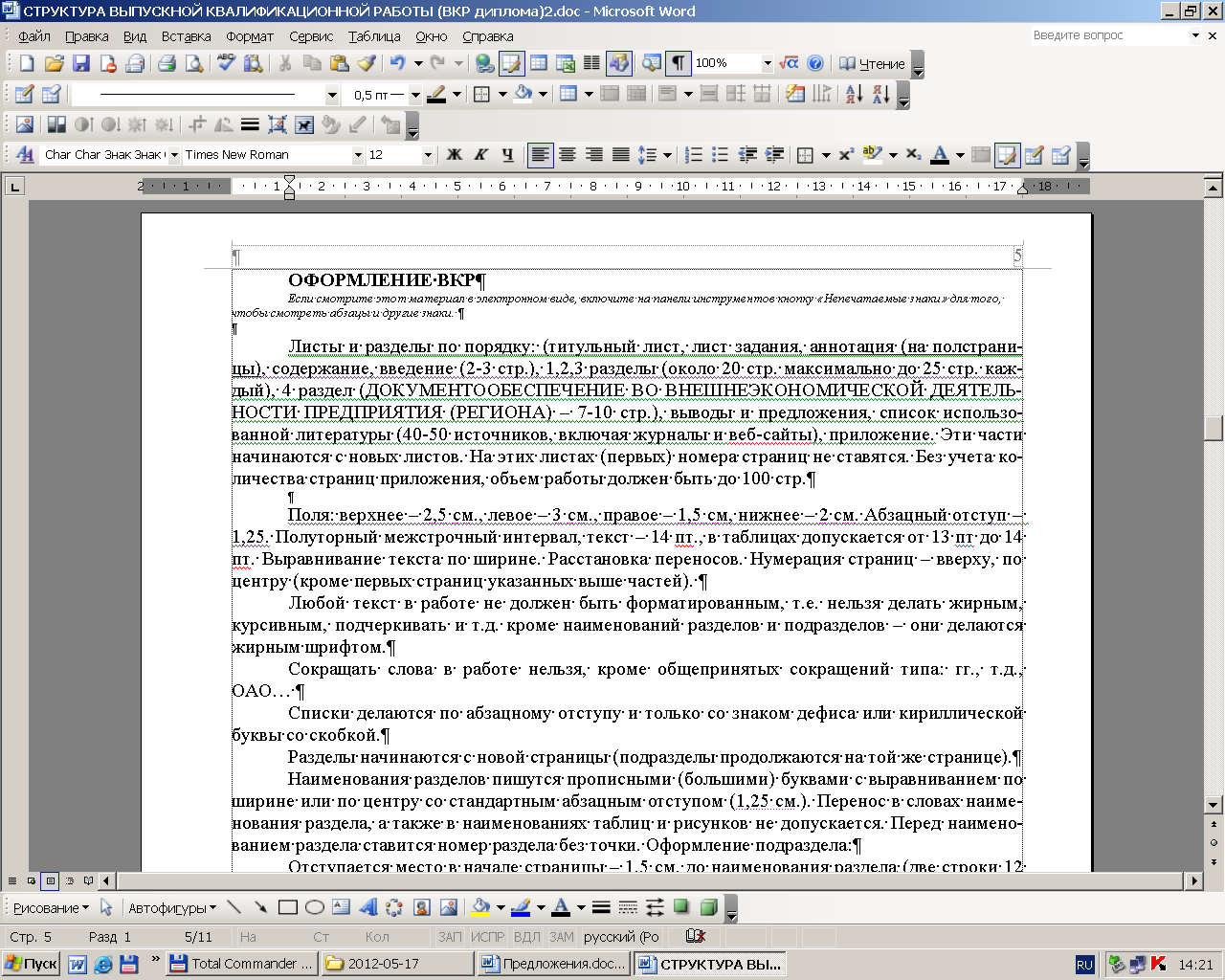Viewport: 1225px width, 980px height.
Task: Switch to Total Commander taskbar button
Action: coord(240,964)
